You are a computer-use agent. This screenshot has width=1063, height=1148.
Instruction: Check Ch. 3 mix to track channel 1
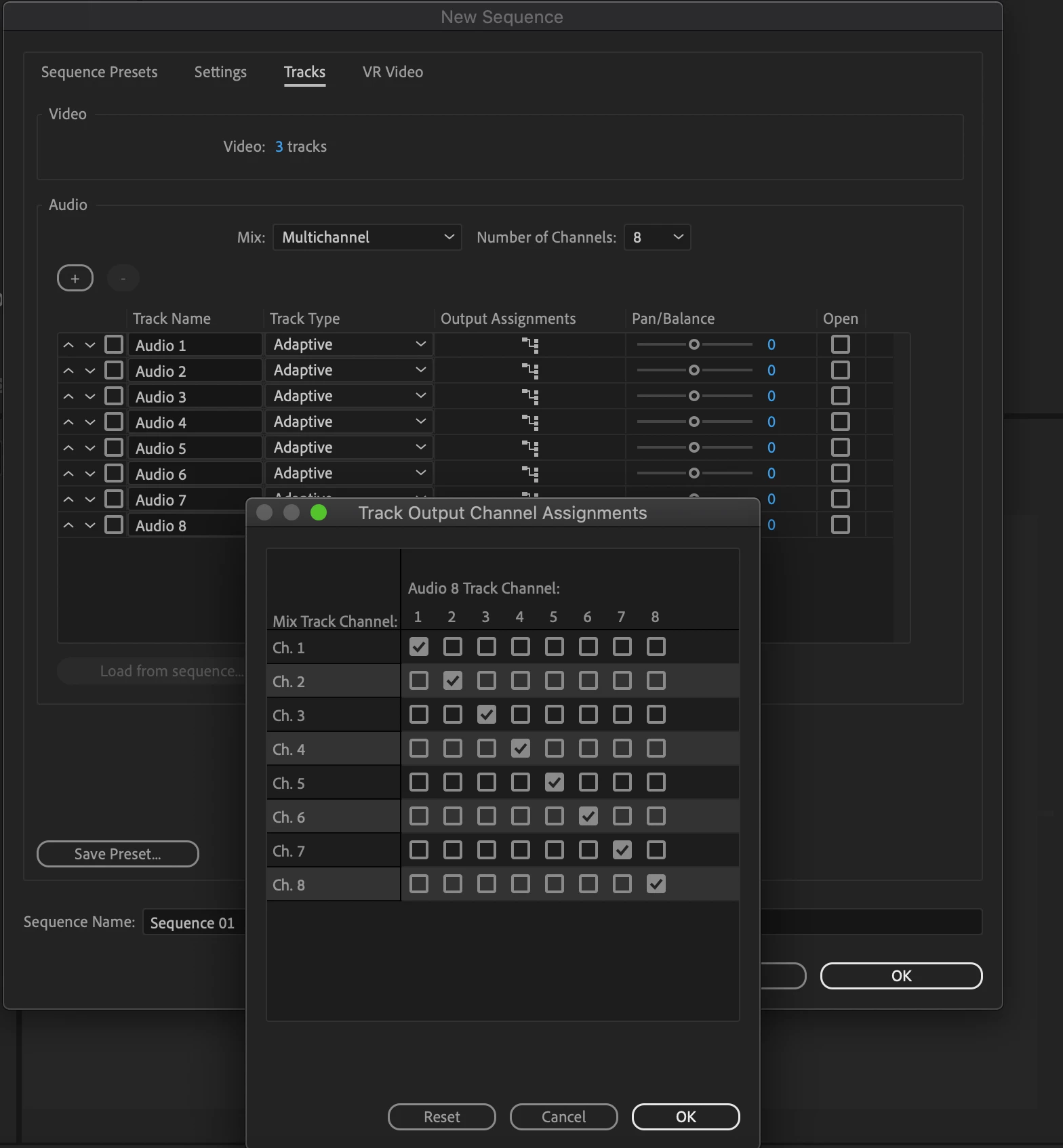tap(419, 714)
